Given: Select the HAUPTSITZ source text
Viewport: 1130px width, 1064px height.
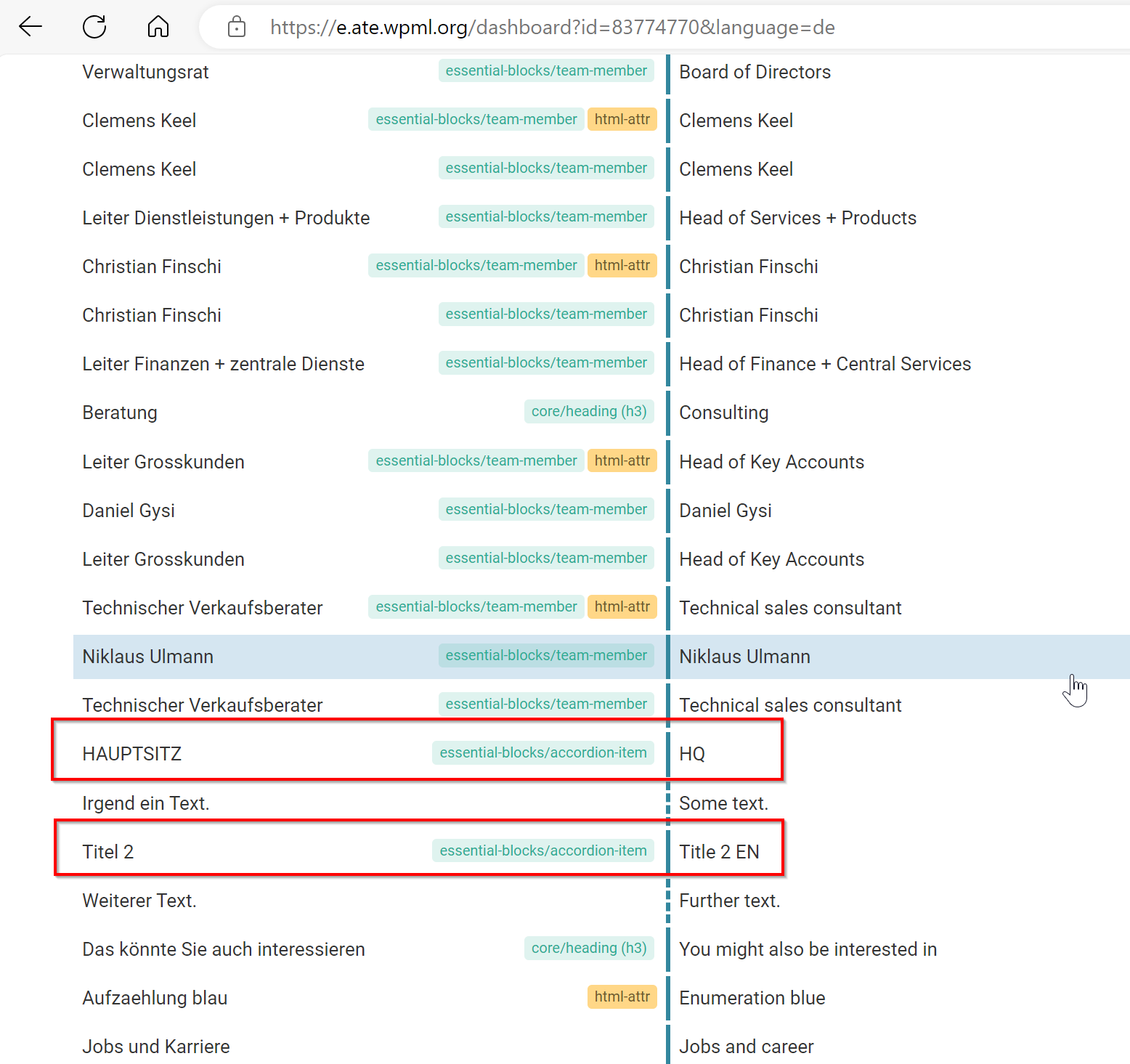Looking at the screenshot, I should pos(132,754).
